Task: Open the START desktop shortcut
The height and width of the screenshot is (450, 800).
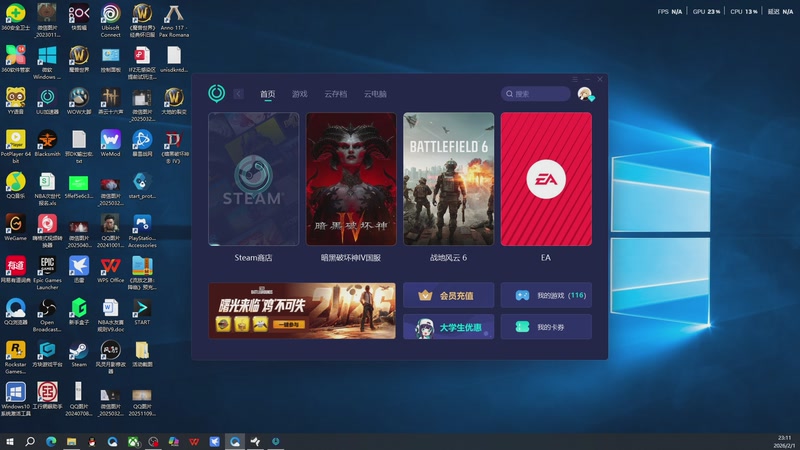Action: click(142, 311)
